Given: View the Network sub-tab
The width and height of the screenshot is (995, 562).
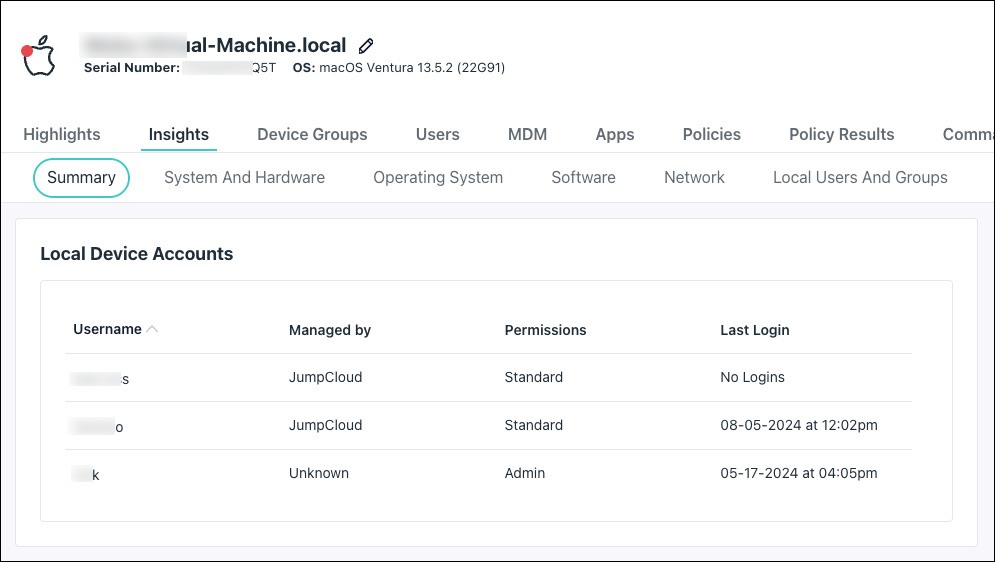Looking at the screenshot, I should pyautogui.click(x=694, y=177).
